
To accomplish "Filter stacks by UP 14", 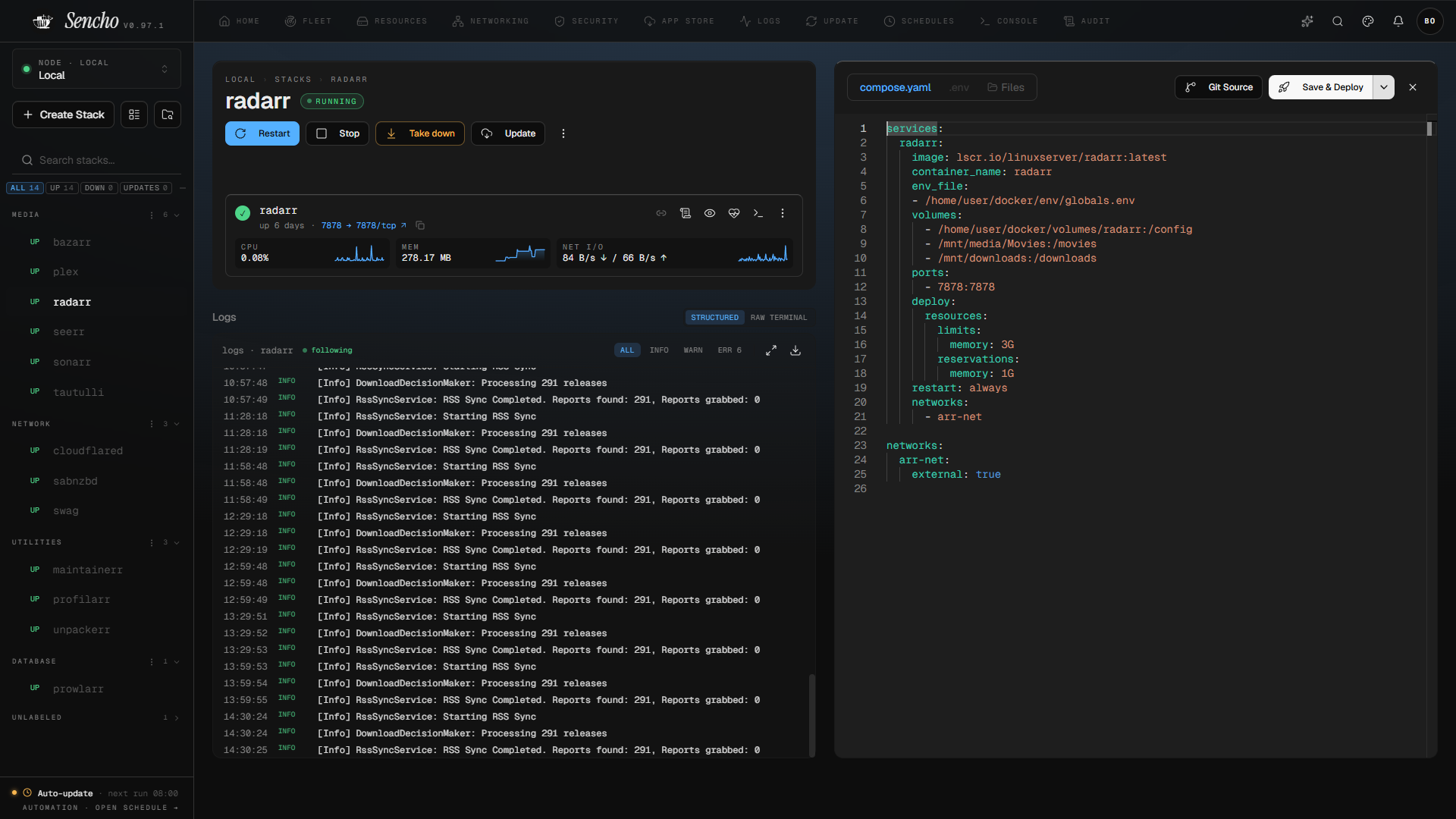I will point(62,188).
